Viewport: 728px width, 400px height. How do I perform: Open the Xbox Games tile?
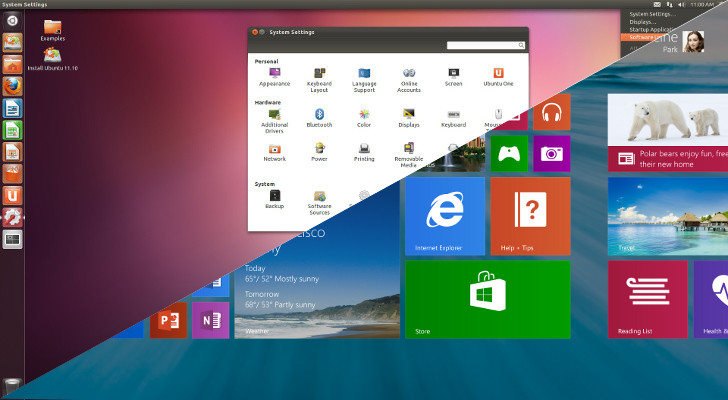[x=508, y=153]
